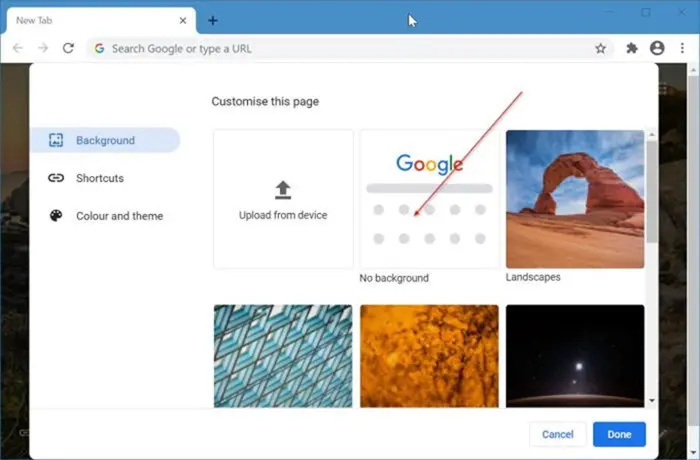Open Chrome three-dot menu

[682, 48]
